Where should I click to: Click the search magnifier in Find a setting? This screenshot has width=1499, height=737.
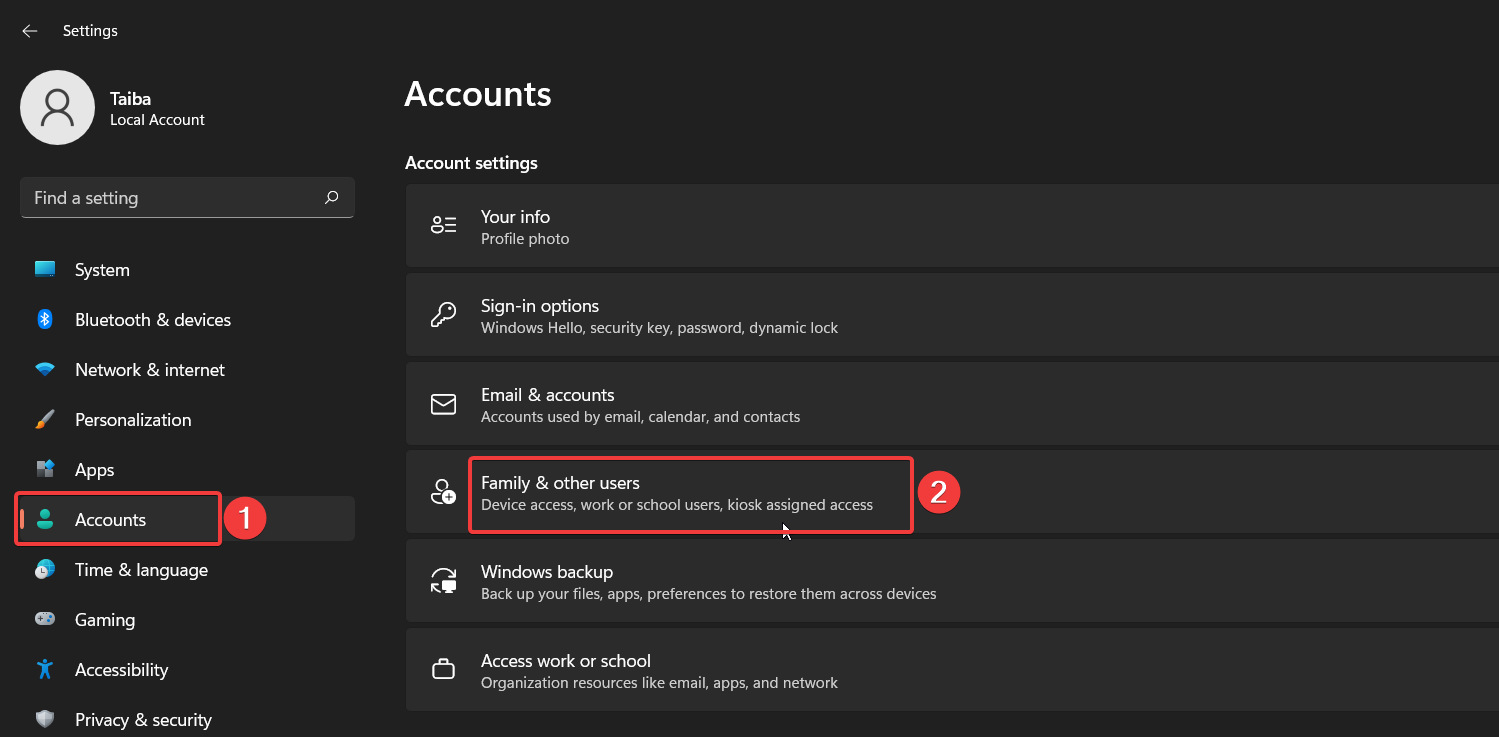pos(331,197)
